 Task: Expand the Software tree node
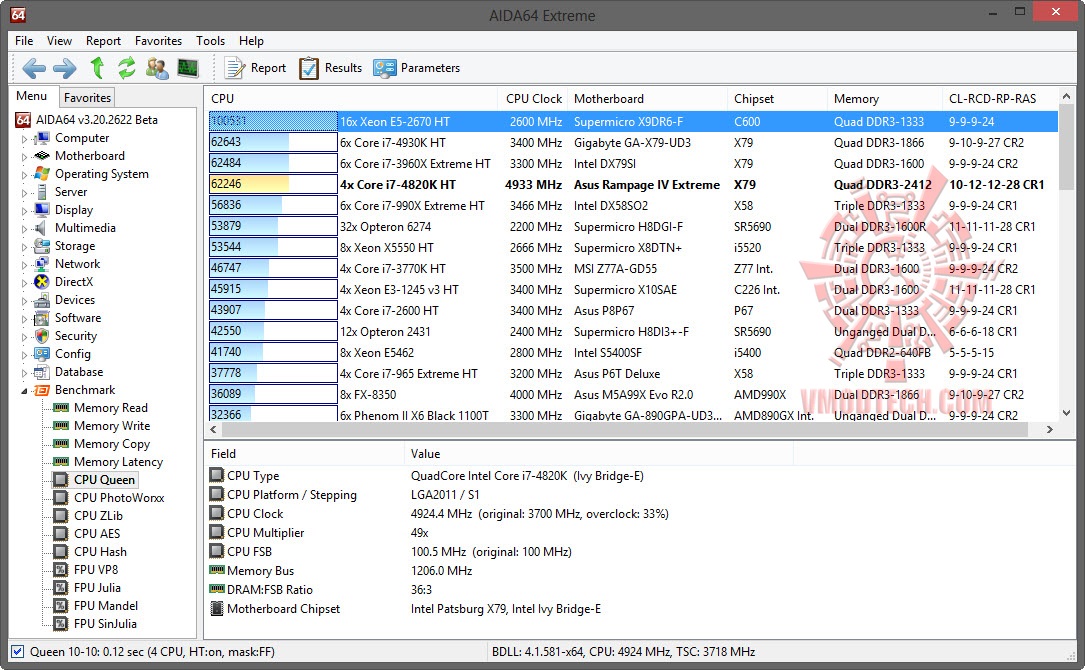click(24, 319)
